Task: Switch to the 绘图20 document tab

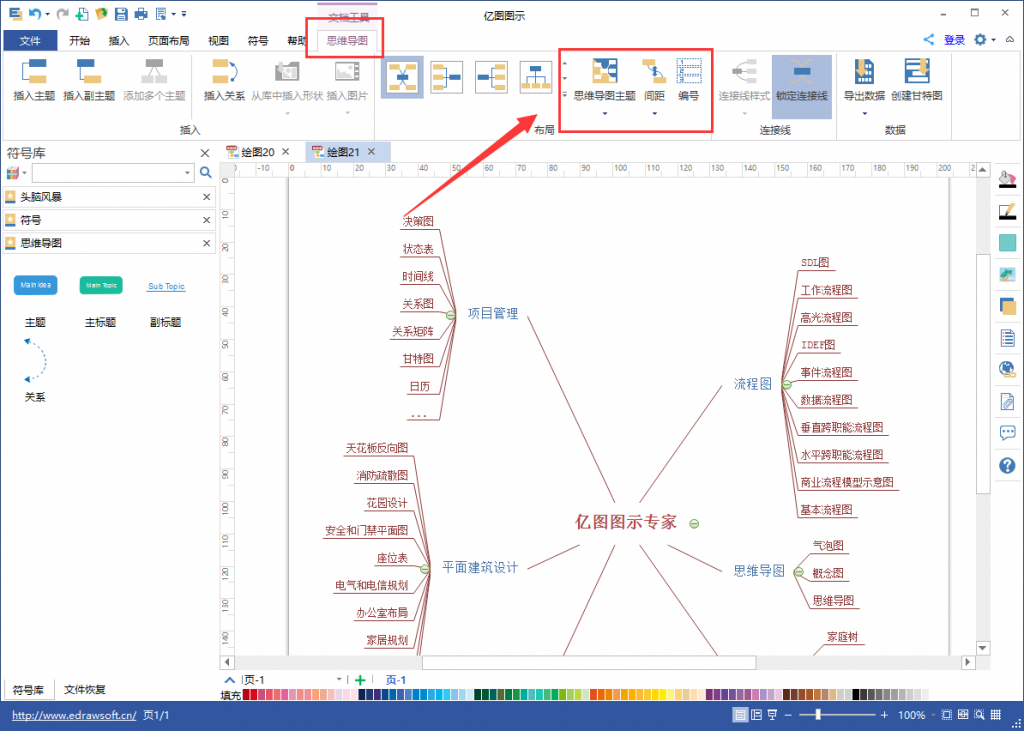Action: coord(258,152)
